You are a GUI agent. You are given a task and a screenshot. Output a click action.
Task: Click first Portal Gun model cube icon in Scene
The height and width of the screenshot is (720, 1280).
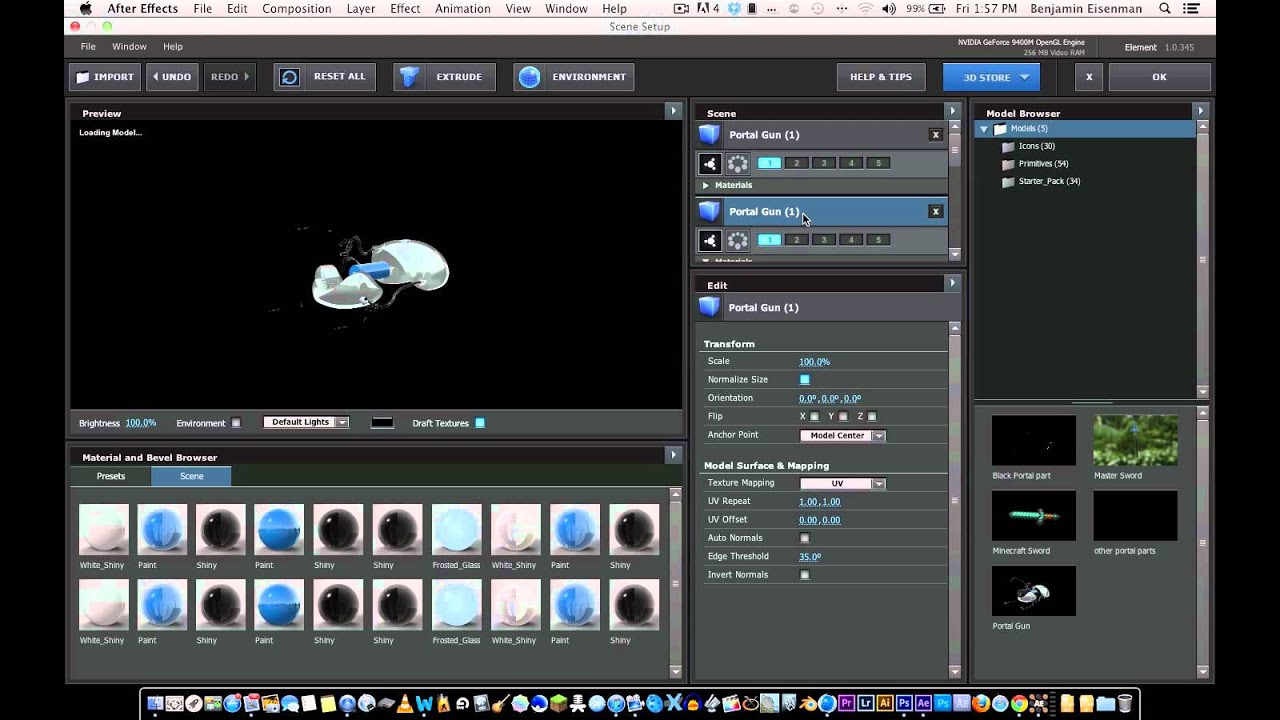pos(709,135)
